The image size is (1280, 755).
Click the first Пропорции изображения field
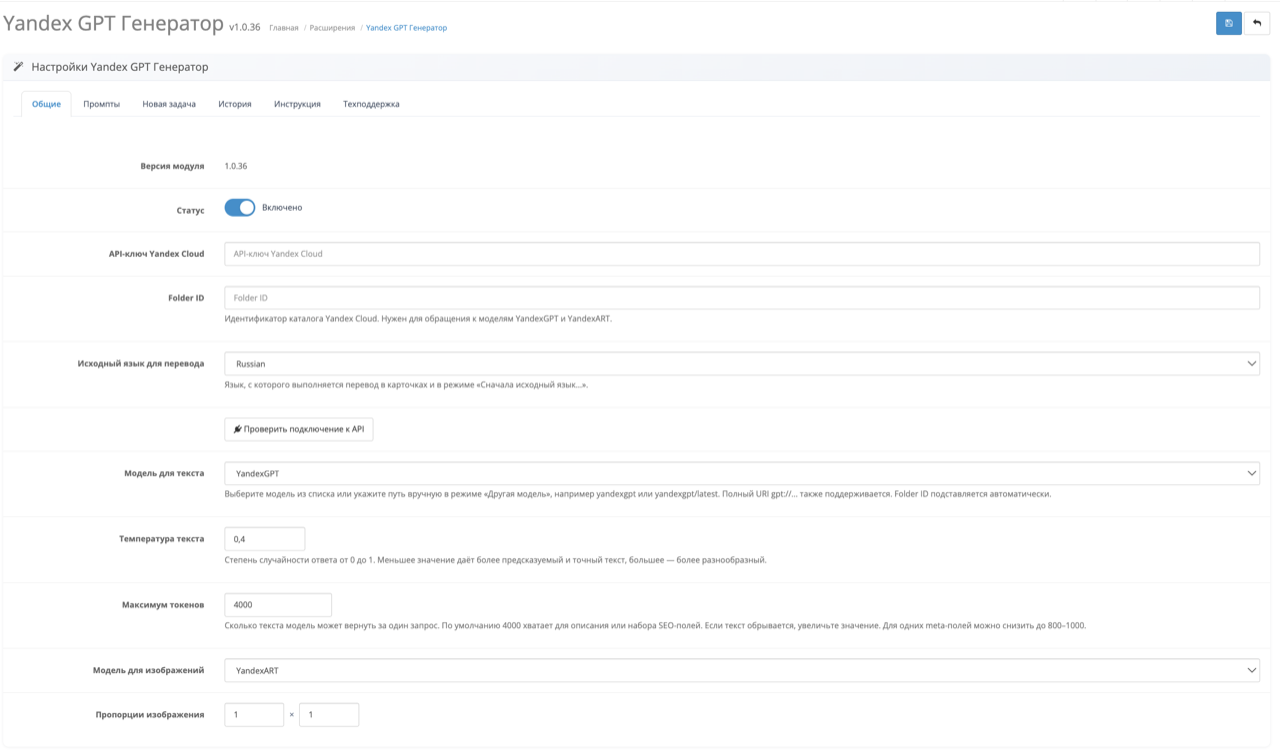click(x=254, y=715)
